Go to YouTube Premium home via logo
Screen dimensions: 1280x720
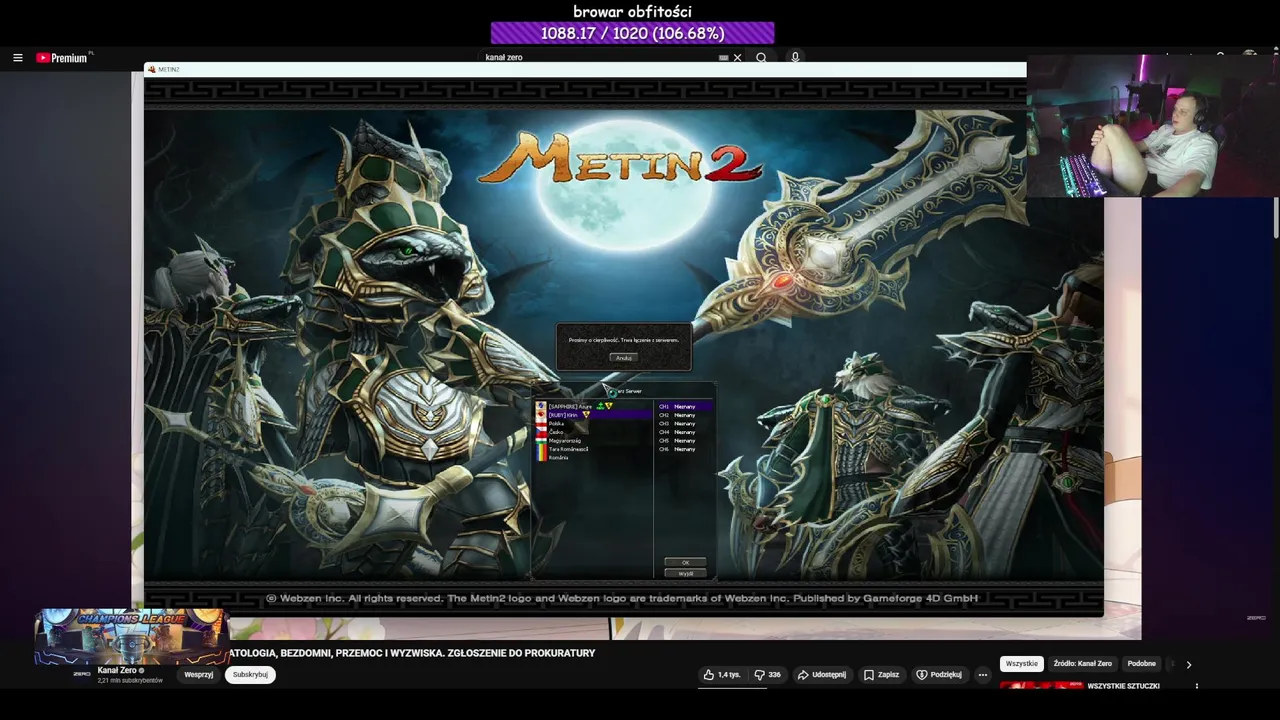62,58
